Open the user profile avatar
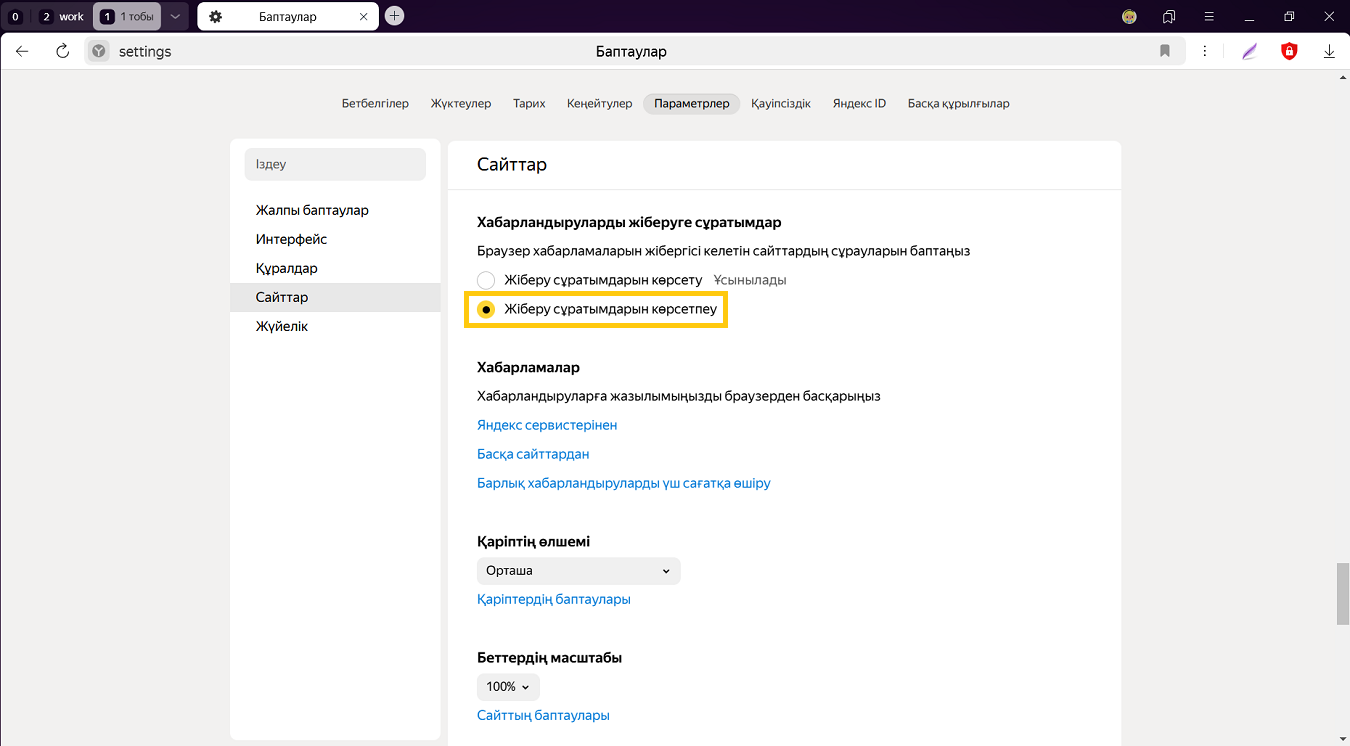The height and width of the screenshot is (746, 1350). click(1129, 16)
